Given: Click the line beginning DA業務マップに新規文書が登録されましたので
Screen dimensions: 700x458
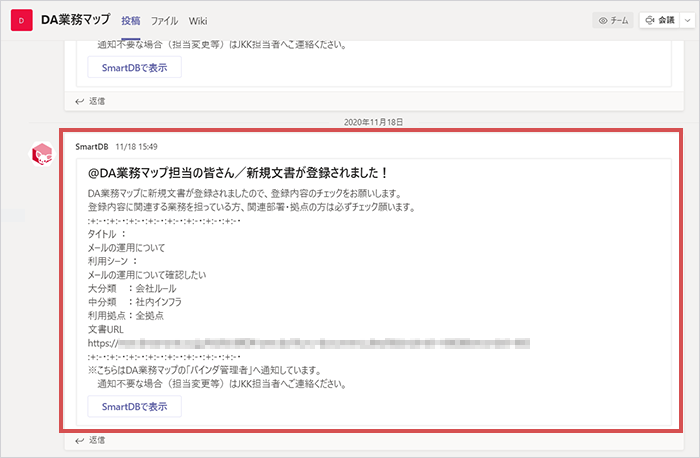Looking at the screenshot, I should point(245,193).
